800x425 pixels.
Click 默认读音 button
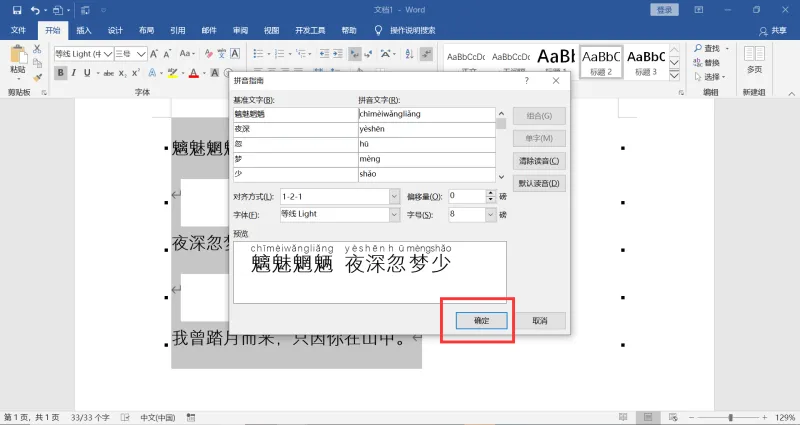coord(539,184)
